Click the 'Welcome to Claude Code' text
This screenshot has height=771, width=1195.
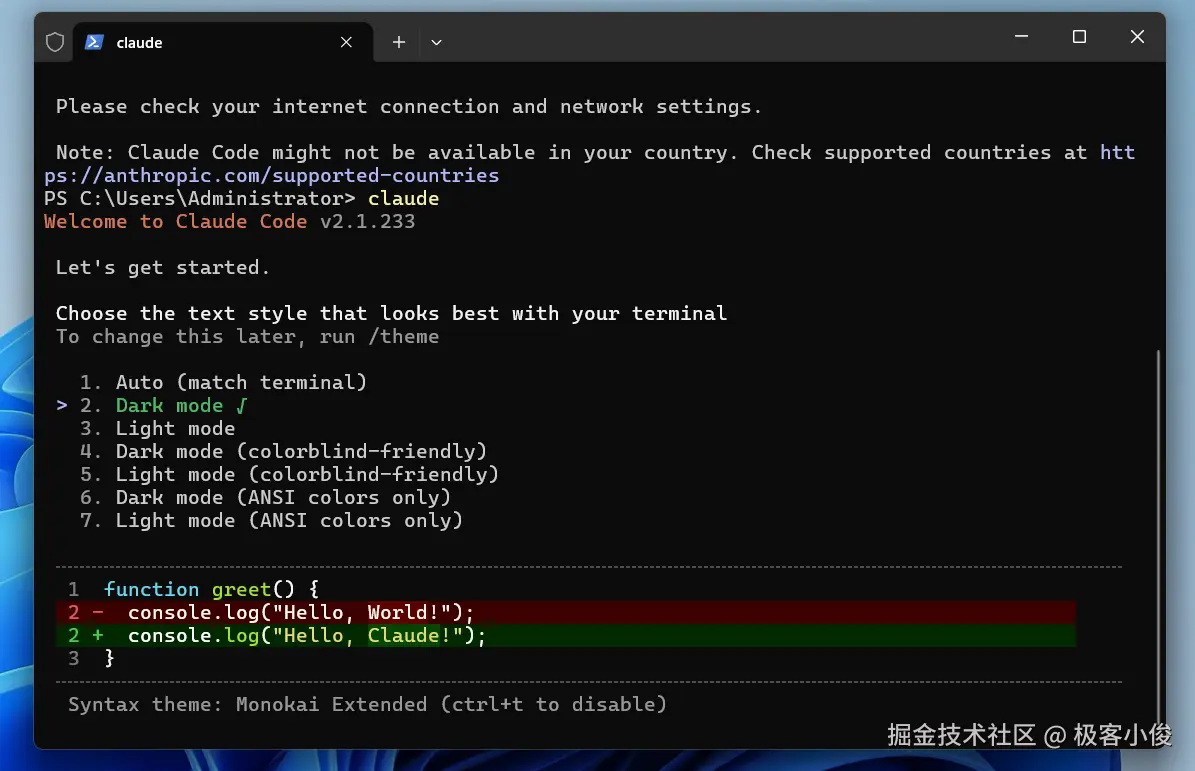click(x=175, y=222)
